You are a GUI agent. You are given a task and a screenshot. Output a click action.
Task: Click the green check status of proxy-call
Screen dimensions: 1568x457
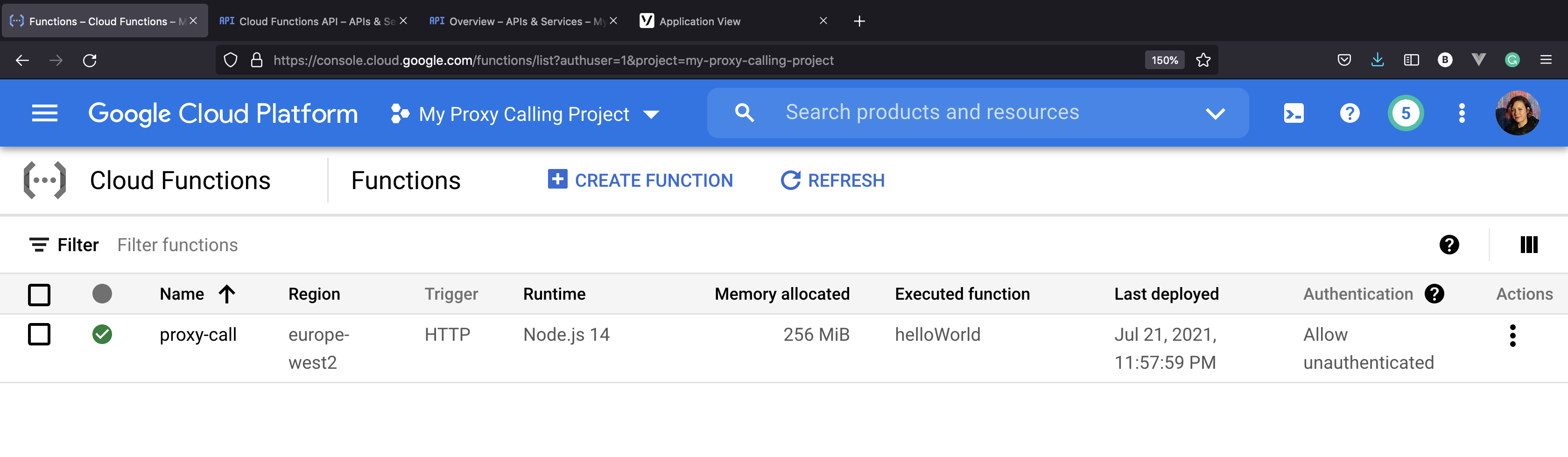click(102, 334)
